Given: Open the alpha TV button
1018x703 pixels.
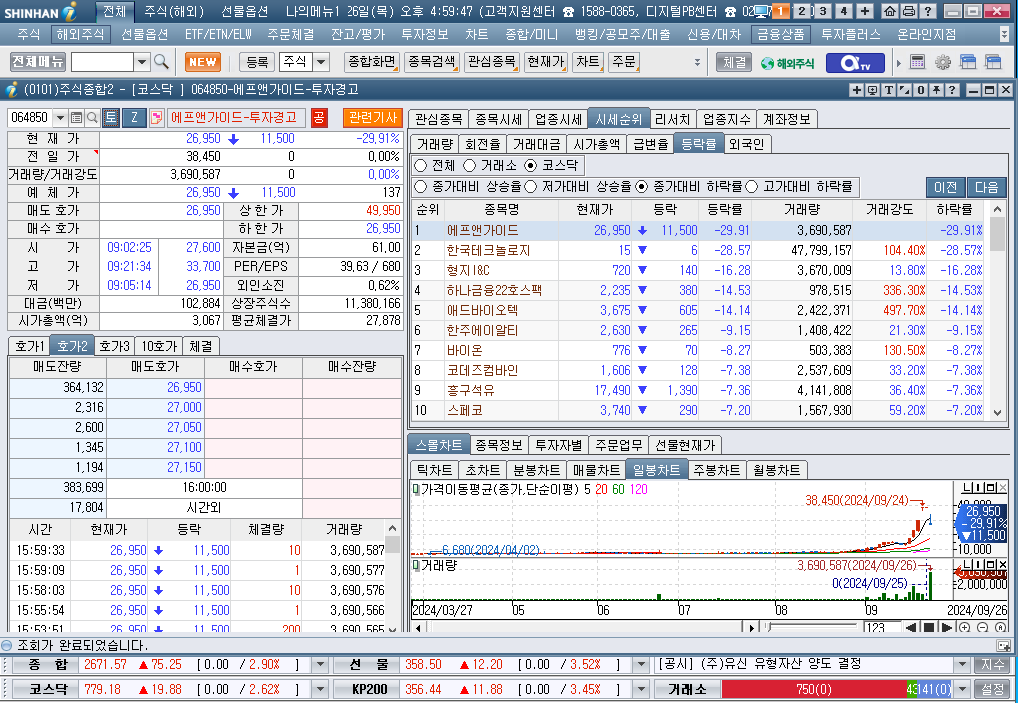Looking at the screenshot, I should point(855,63).
